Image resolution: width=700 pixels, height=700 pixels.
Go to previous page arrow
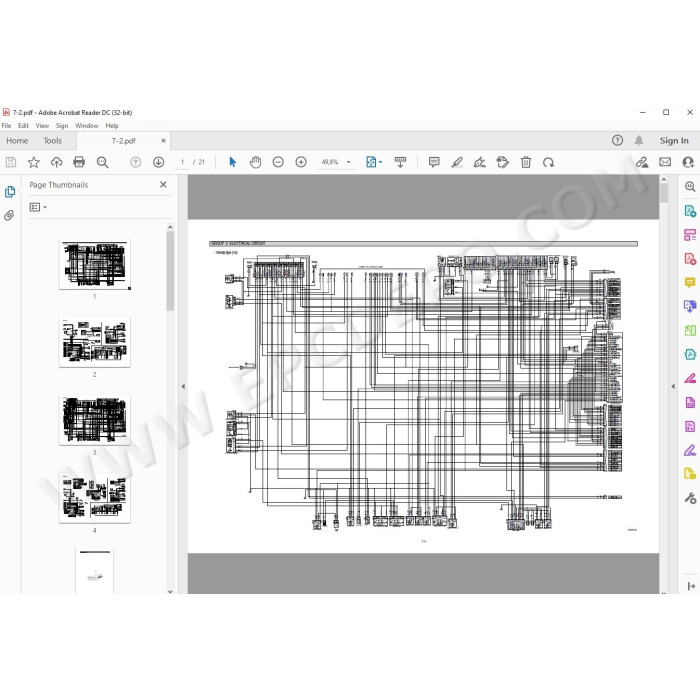tap(135, 162)
